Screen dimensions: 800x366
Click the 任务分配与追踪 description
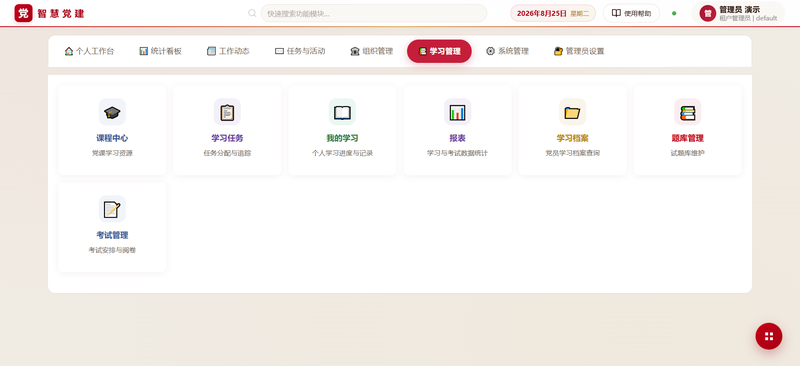click(227, 153)
